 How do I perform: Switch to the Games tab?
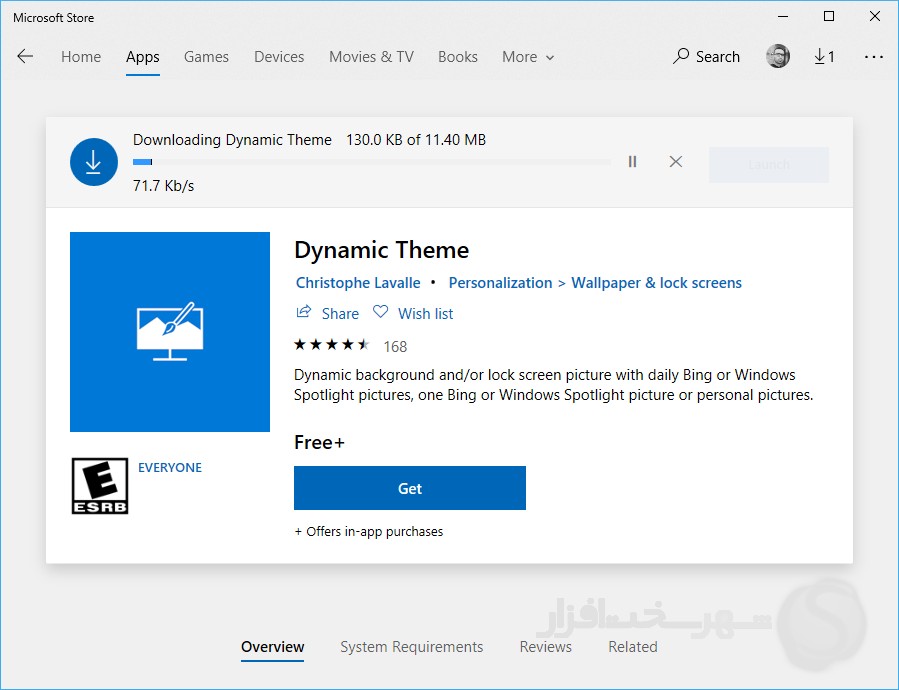(x=206, y=57)
